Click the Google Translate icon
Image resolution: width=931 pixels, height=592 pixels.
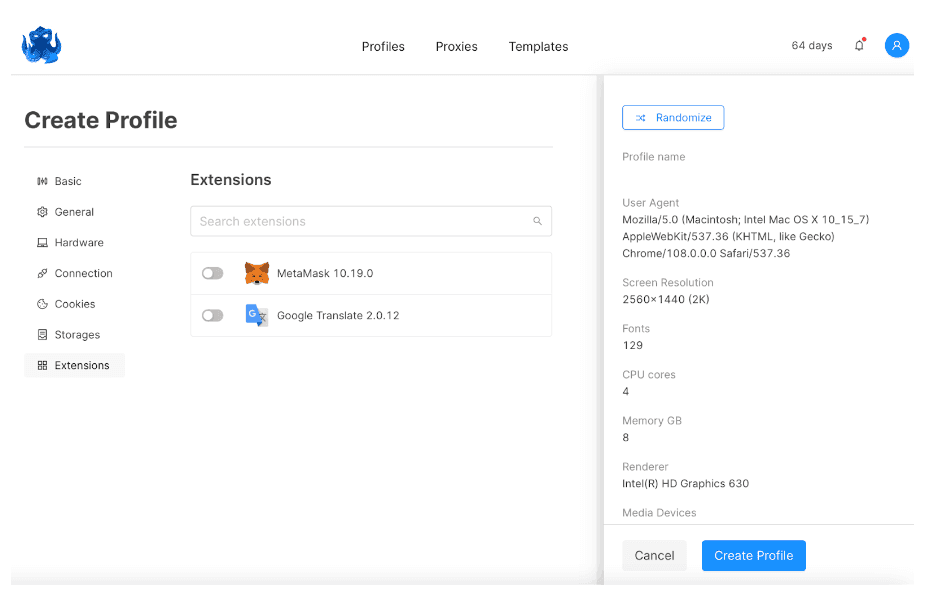coord(257,316)
